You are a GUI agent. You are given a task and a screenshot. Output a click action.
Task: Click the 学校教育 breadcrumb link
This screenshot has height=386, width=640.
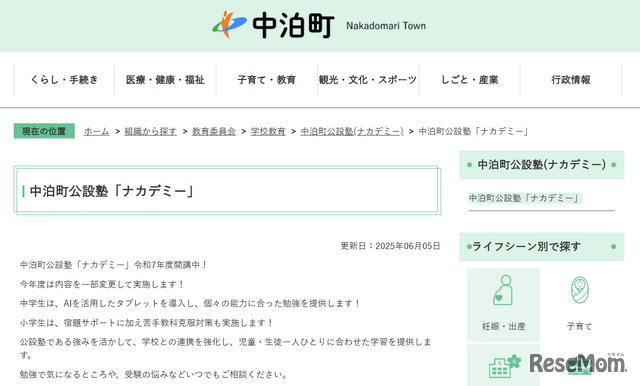[x=268, y=131]
